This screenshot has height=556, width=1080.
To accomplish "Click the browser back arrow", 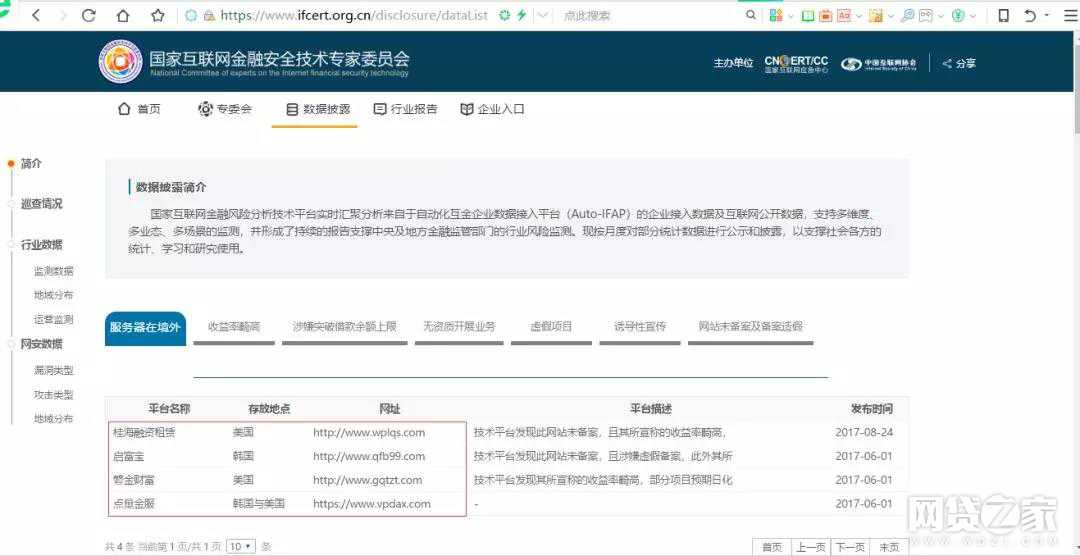I will (x=37, y=16).
